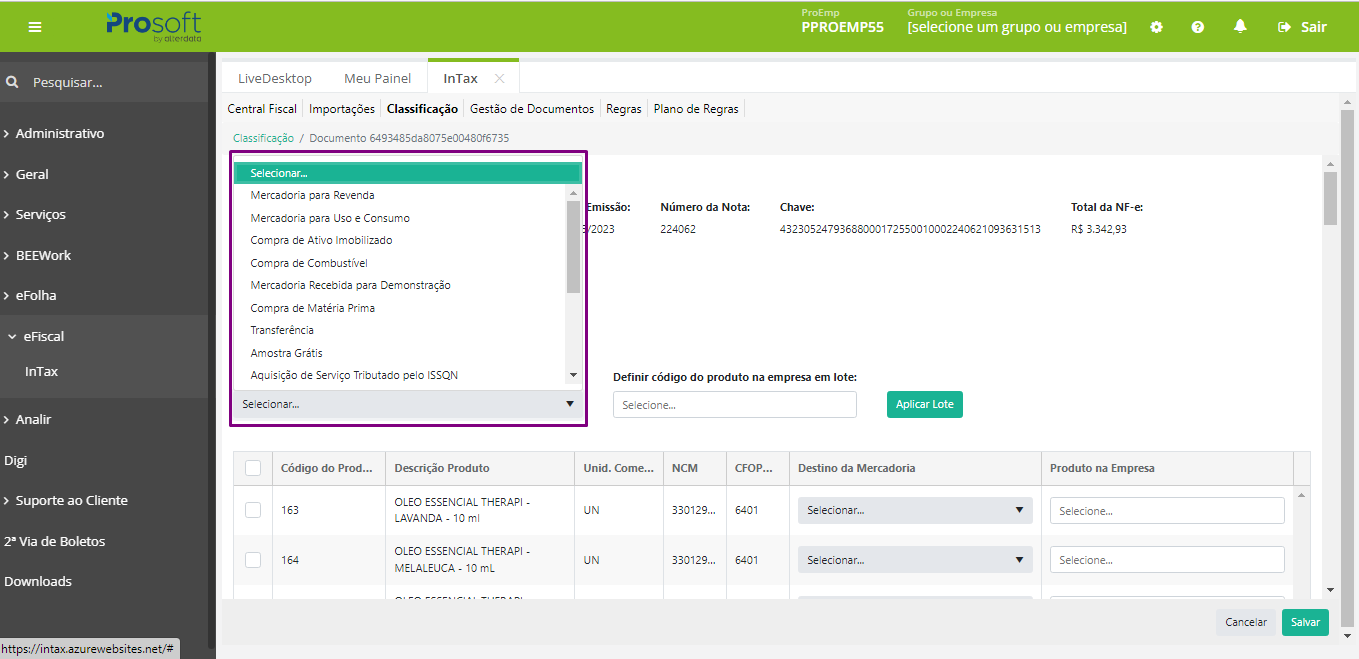
Task: Click the Definir código do produto input field
Action: 734,405
